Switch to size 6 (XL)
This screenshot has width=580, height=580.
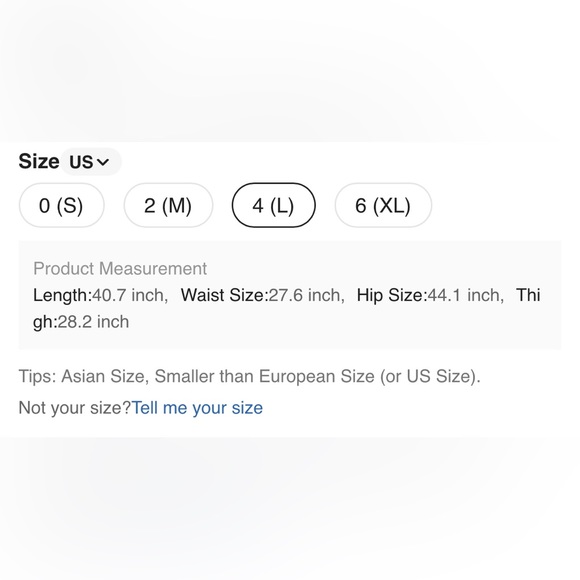tap(383, 205)
